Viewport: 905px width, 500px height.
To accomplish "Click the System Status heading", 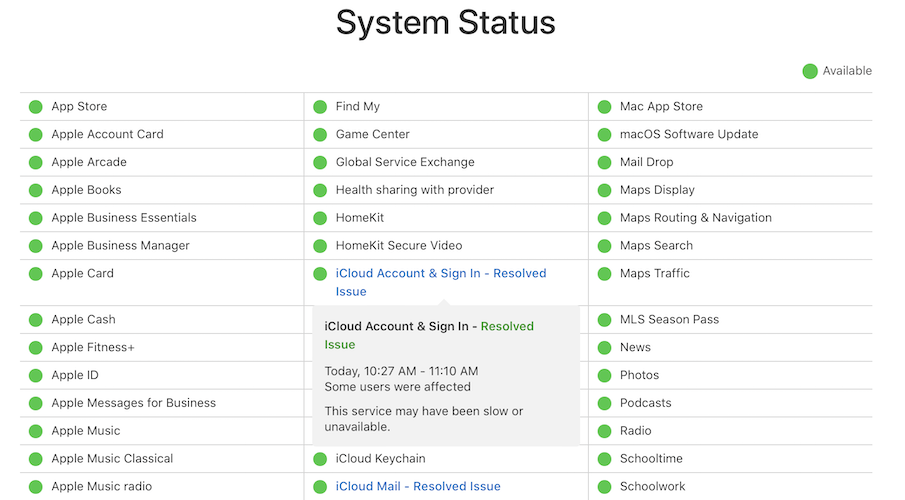I will click(446, 23).
